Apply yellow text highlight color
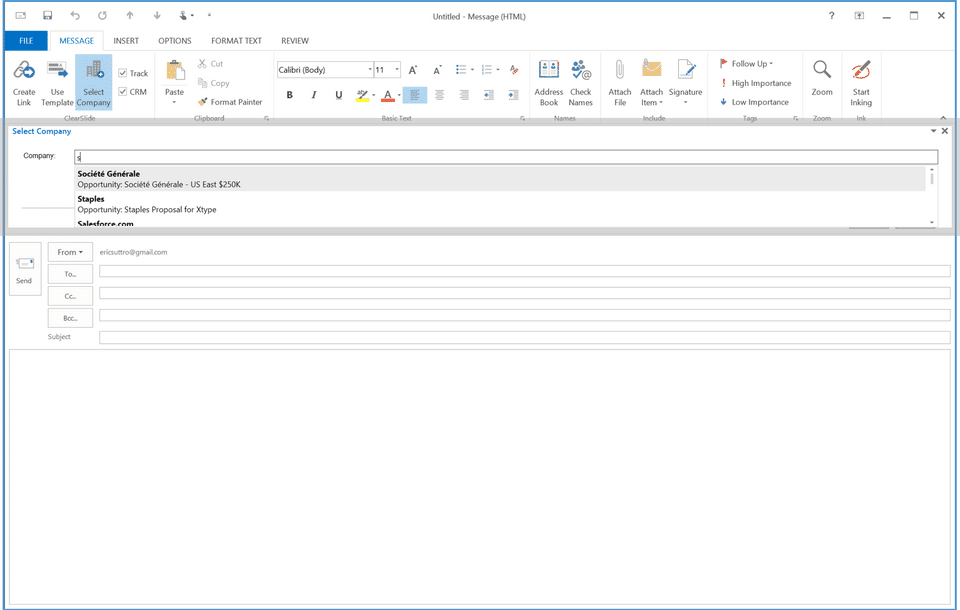960x610 pixels. [x=362, y=95]
